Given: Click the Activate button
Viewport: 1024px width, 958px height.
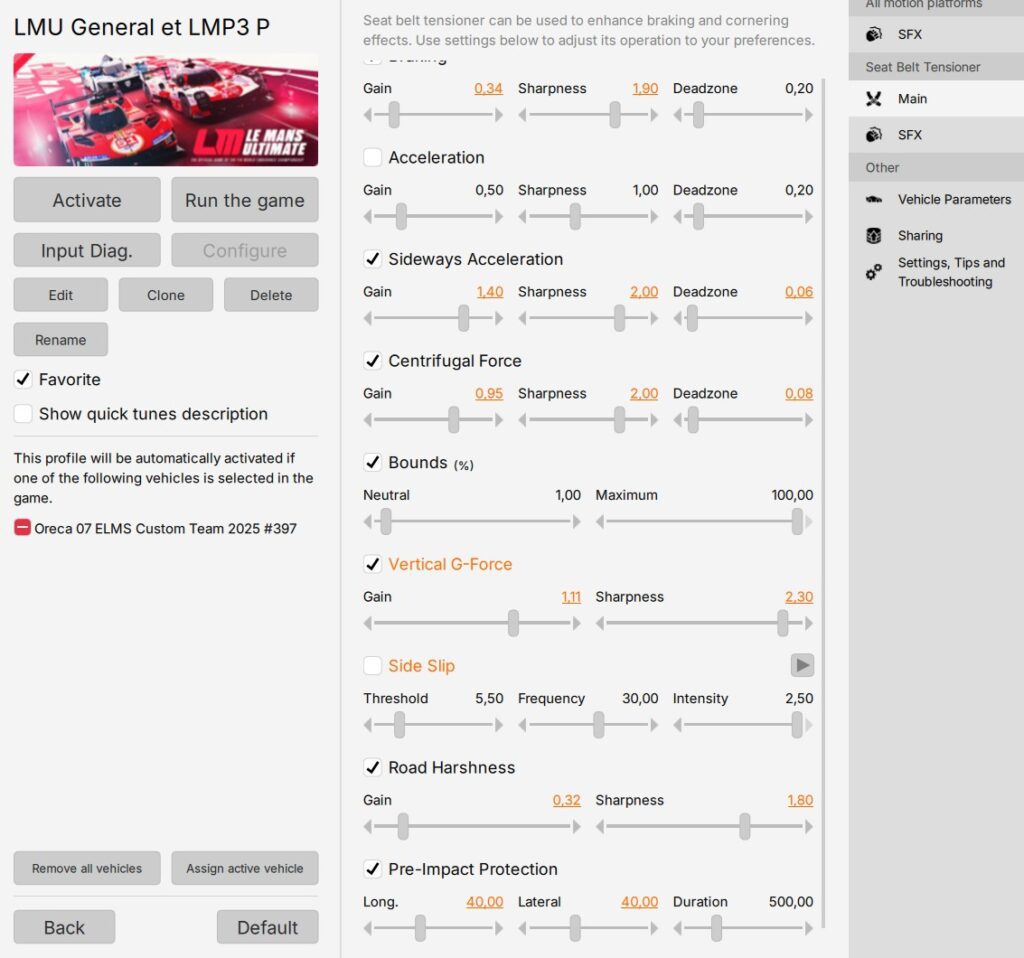Looking at the screenshot, I should point(87,200).
